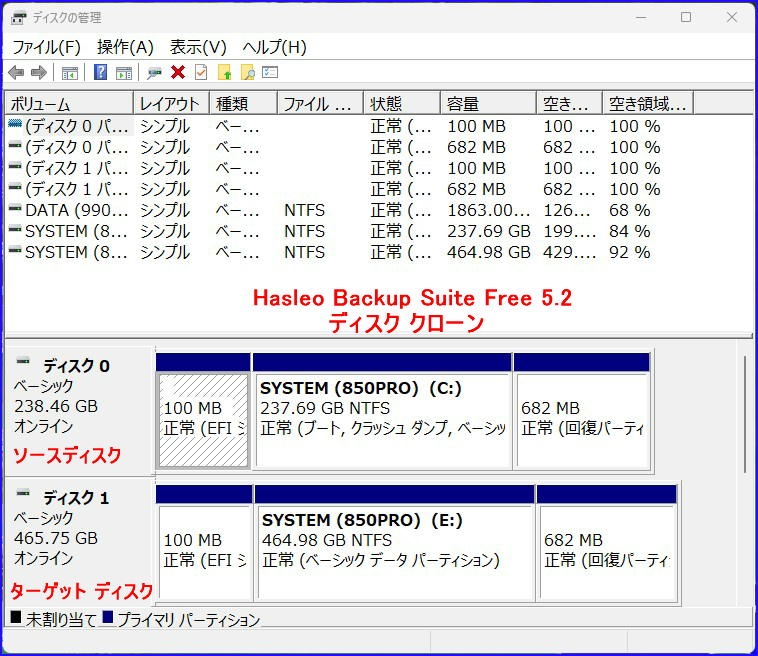Toggle the show/hide console tree icon

[70, 73]
